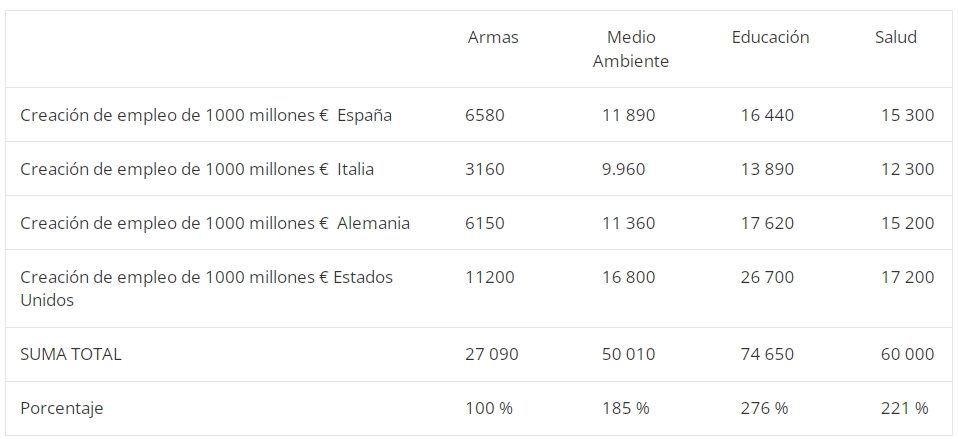Select the Estados Unidos row label
958x439 pixels.
[207, 288]
